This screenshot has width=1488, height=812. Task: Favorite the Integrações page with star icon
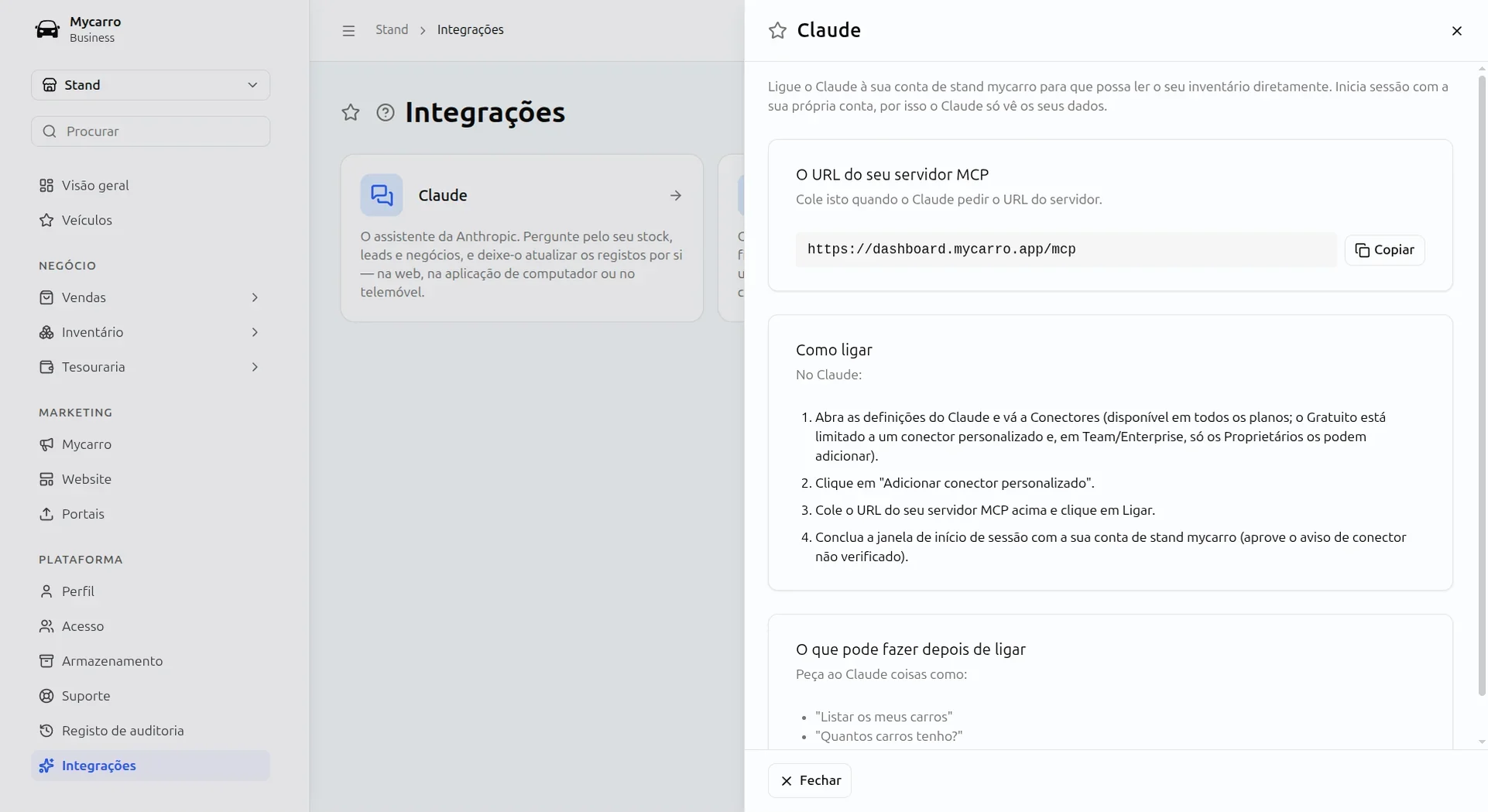[351, 113]
